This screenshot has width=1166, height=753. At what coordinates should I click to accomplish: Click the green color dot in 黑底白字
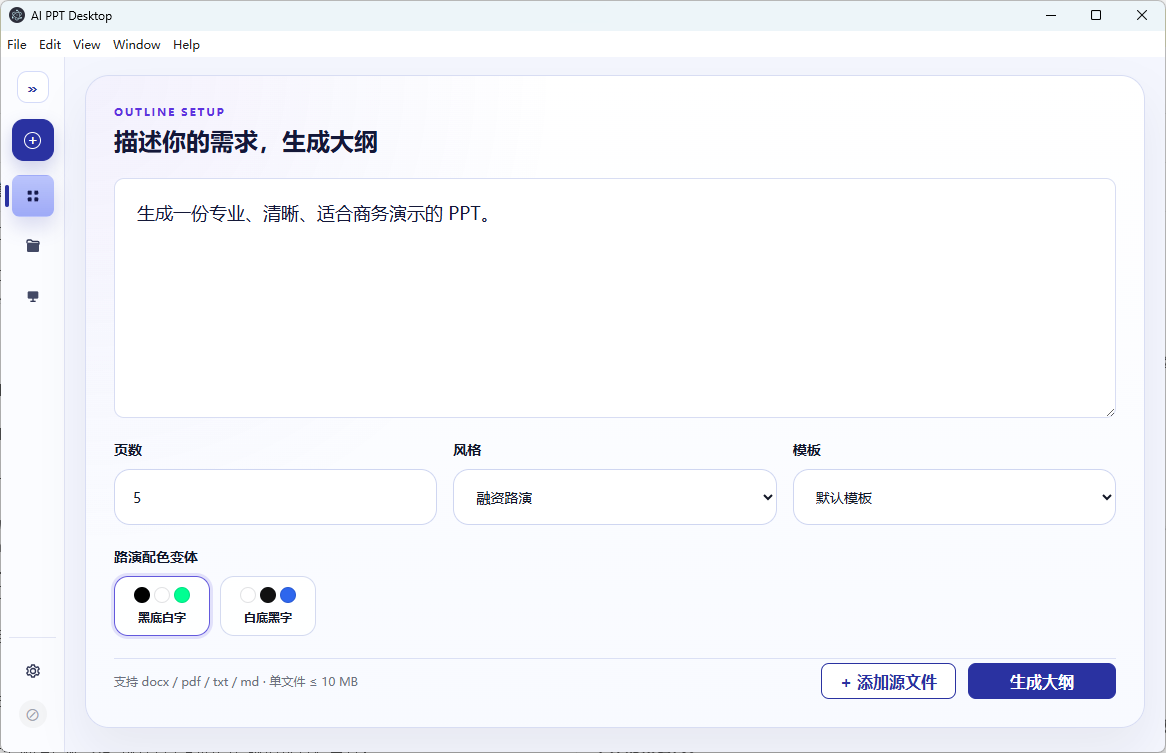[182, 595]
